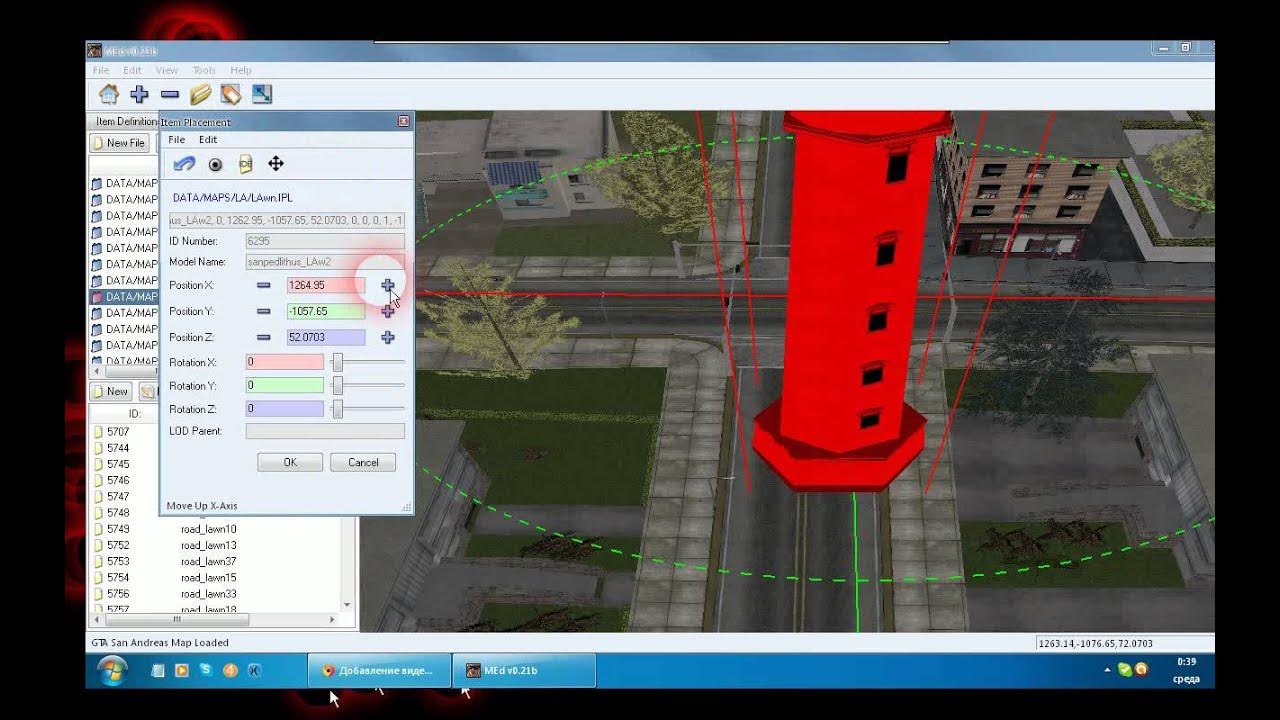This screenshot has height=720, width=1280.
Task: Select the road_lawn33 row
Action: click(208, 594)
